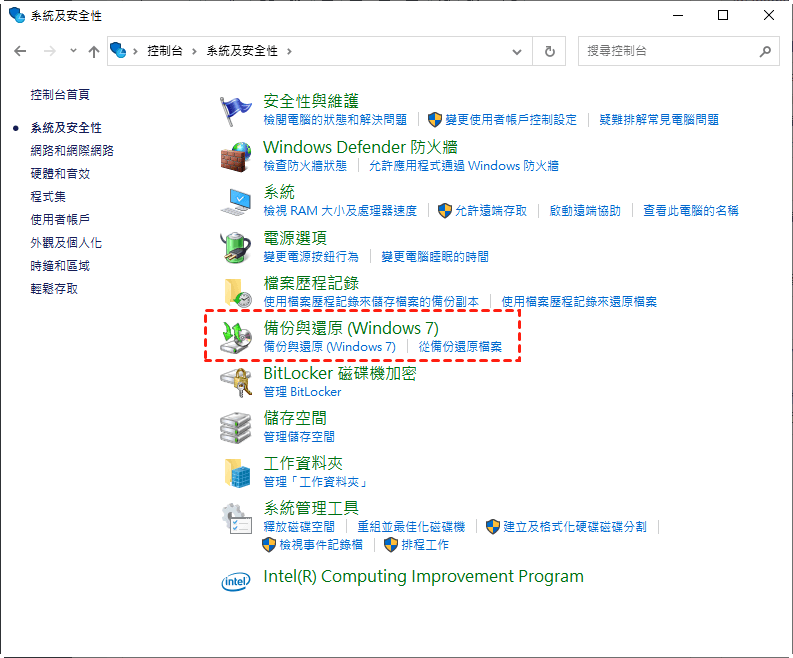Click shield icon beside 建立及格式化硬碟磁碟分割

coord(493,527)
